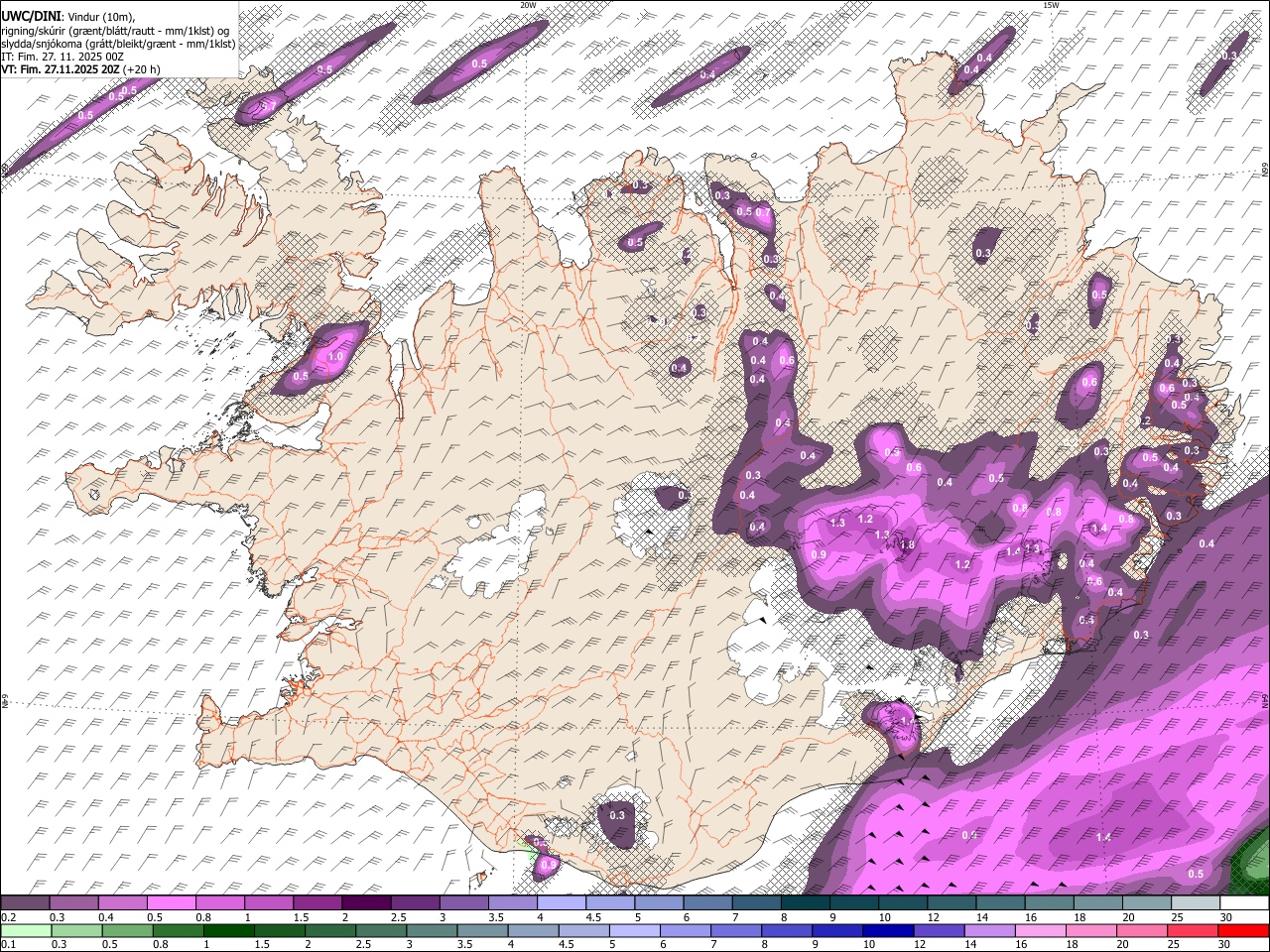Click the '0.2' legend label

click(x=9, y=917)
